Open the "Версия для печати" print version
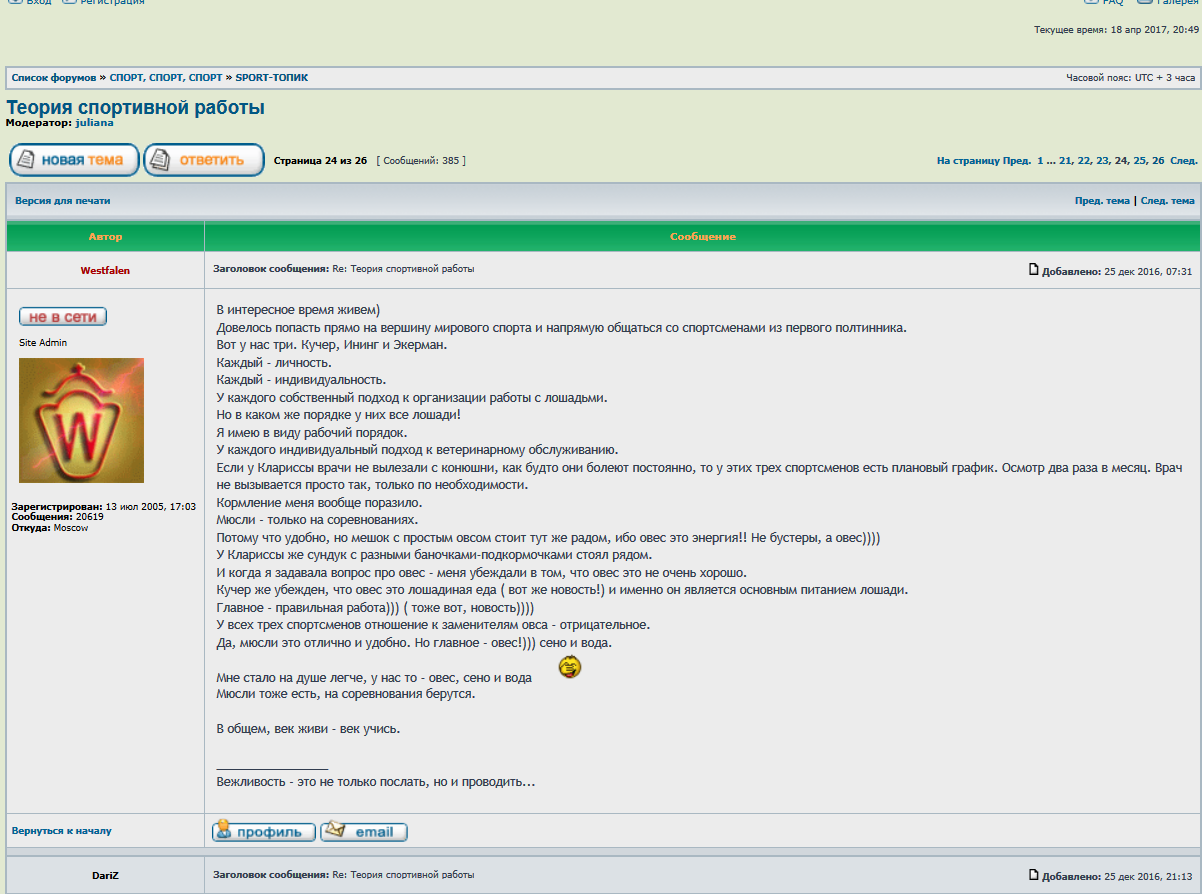The width and height of the screenshot is (1202, 894). pos(62,201)
